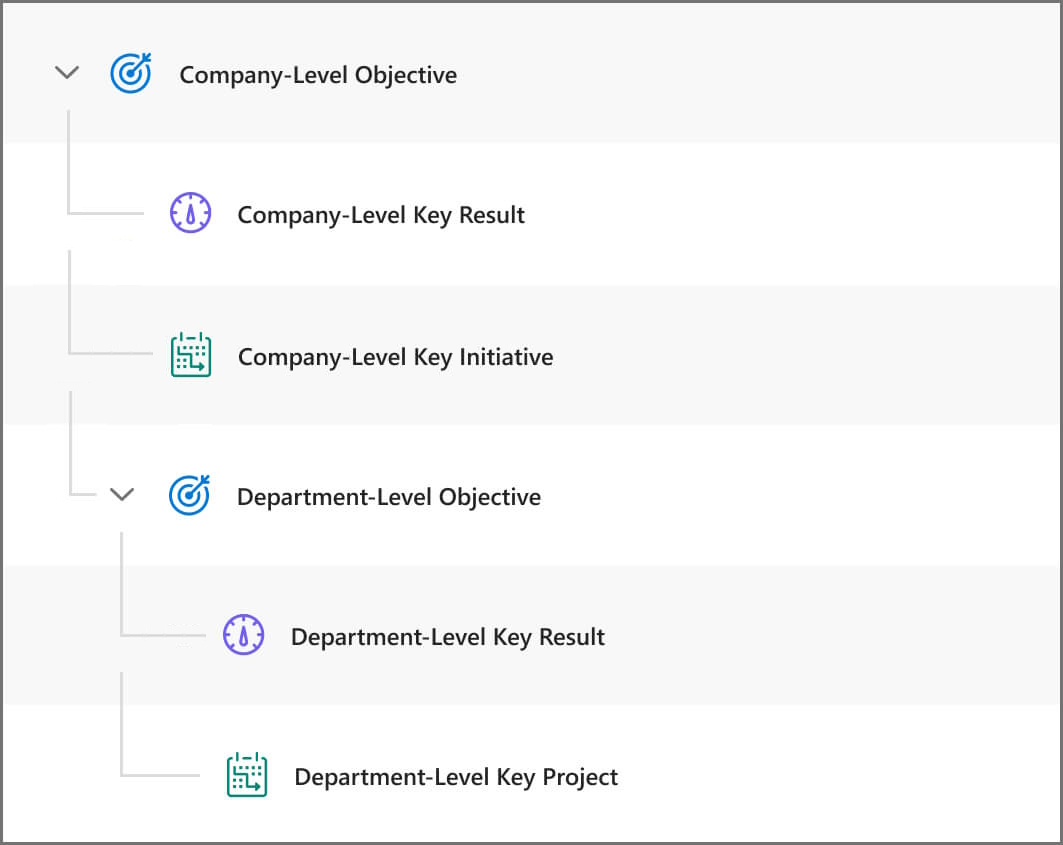Click the Company-Level Key Initiative calendar icon
This screenshot has width=1063, height=845.
191,355
